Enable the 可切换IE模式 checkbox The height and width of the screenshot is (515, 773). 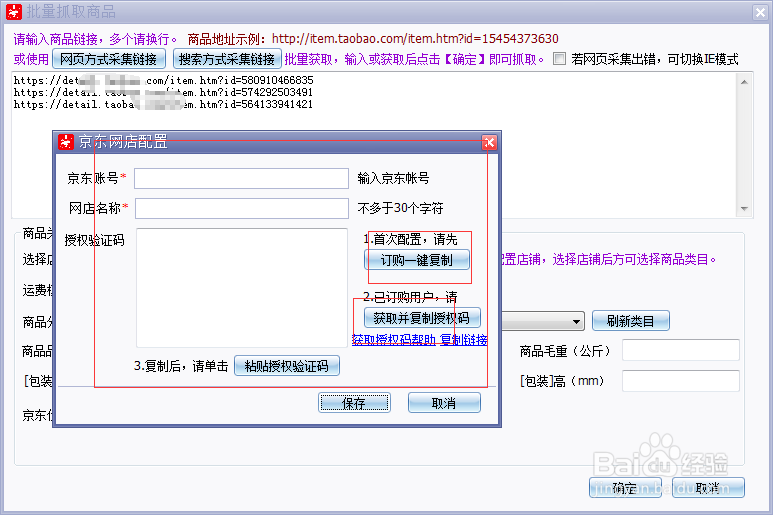[x=559, y=59]
